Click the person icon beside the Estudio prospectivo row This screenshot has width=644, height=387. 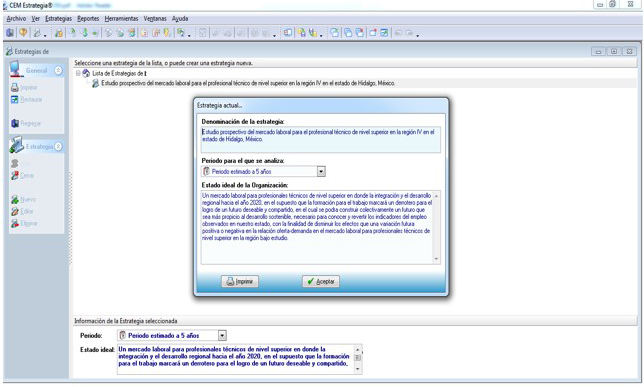(95, 83)
